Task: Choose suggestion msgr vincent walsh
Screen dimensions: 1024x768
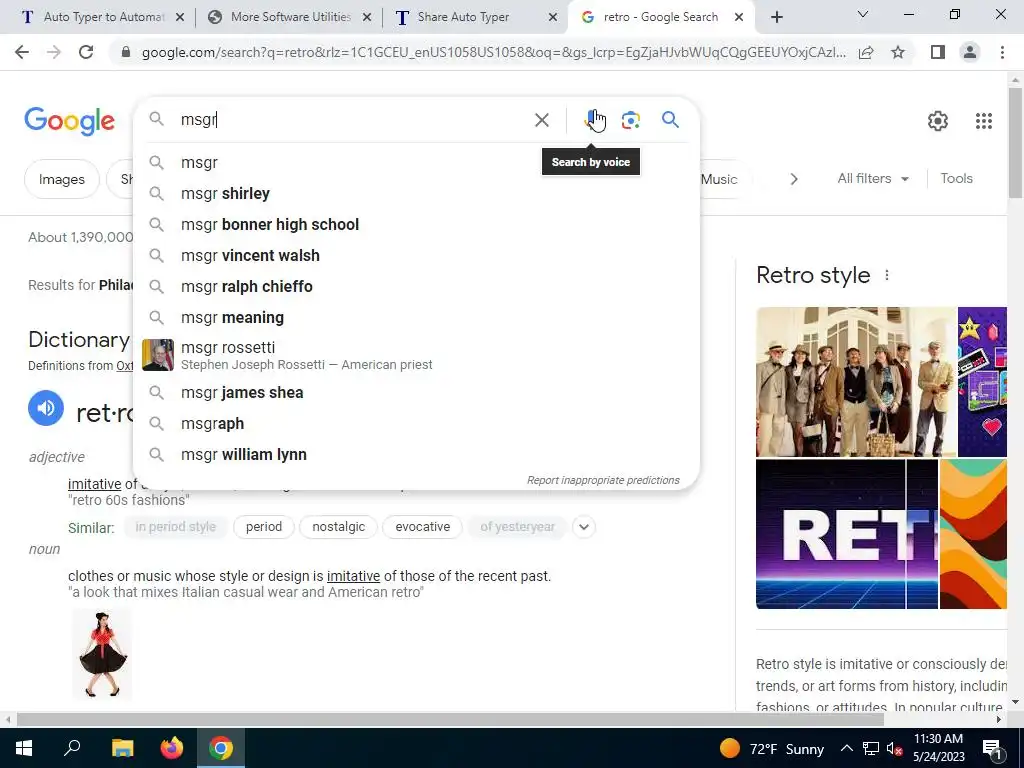Action: [x=416, y=255]
